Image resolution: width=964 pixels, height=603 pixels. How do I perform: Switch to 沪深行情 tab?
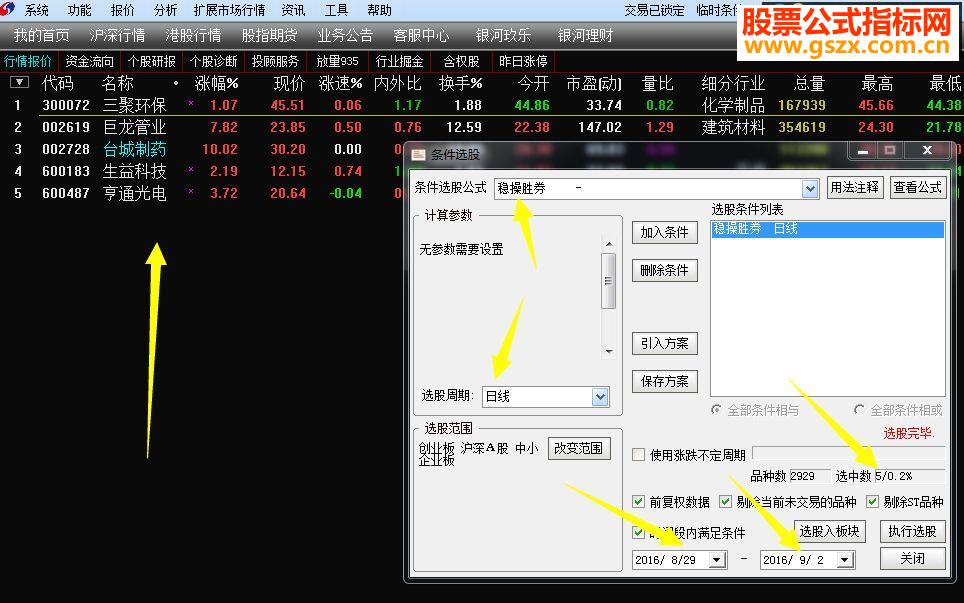(x=117, y=36)
